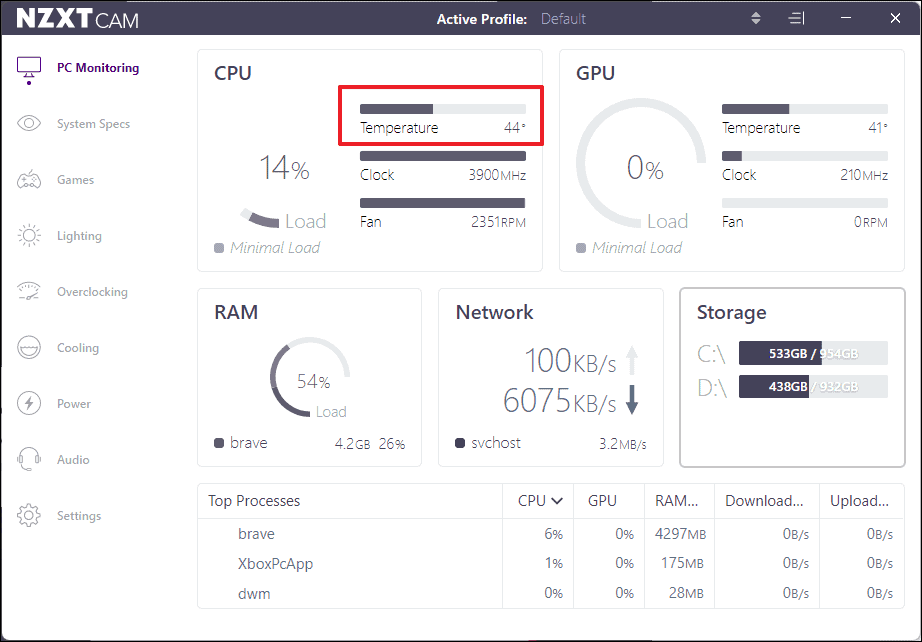Switch to mini mode via title bar icon
This screenshot has height=642, width=922.
(796, 18)
